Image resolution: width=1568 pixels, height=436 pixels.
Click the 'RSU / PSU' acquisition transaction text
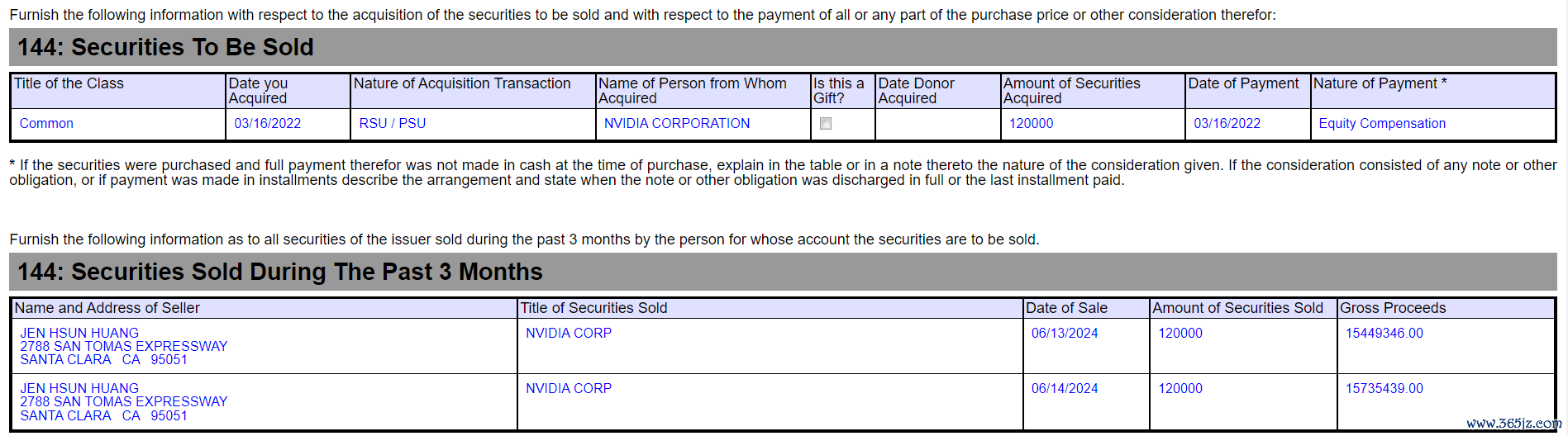tap(393, 124)
